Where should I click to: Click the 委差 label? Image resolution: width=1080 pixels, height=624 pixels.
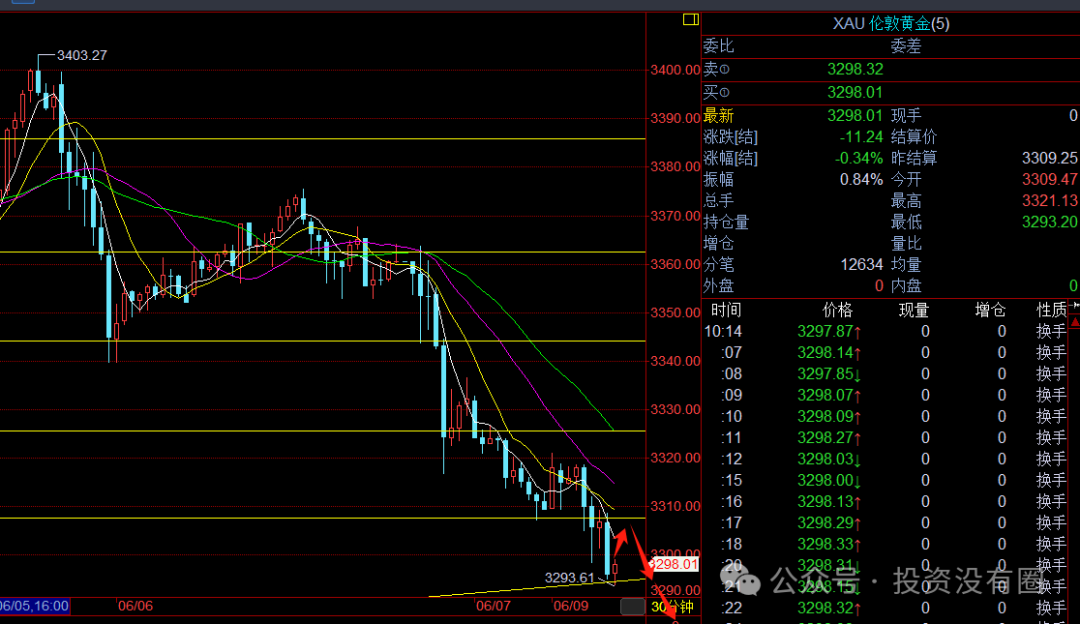point(906,46)
